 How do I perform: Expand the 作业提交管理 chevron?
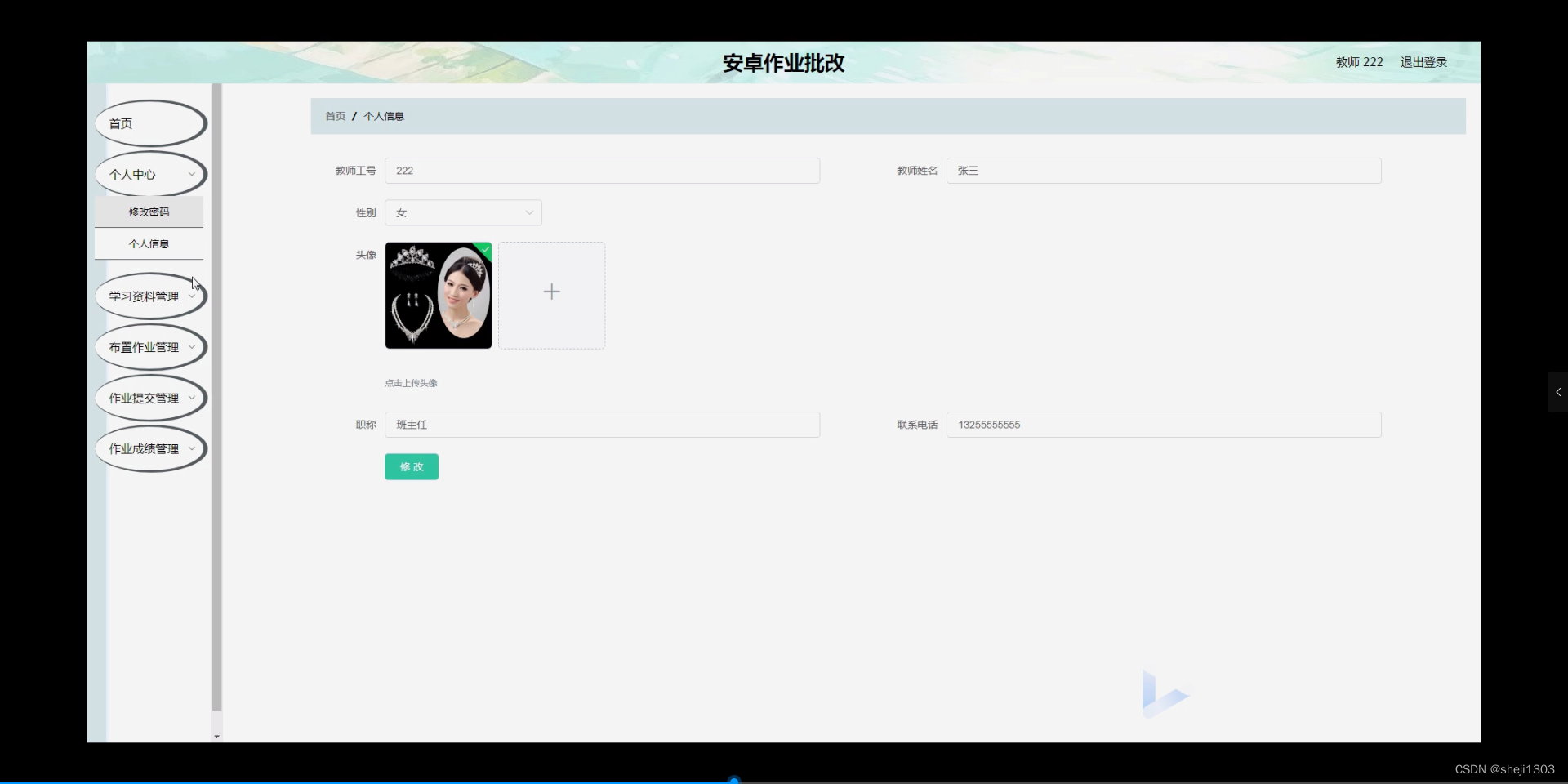click(x=192, y=398)
